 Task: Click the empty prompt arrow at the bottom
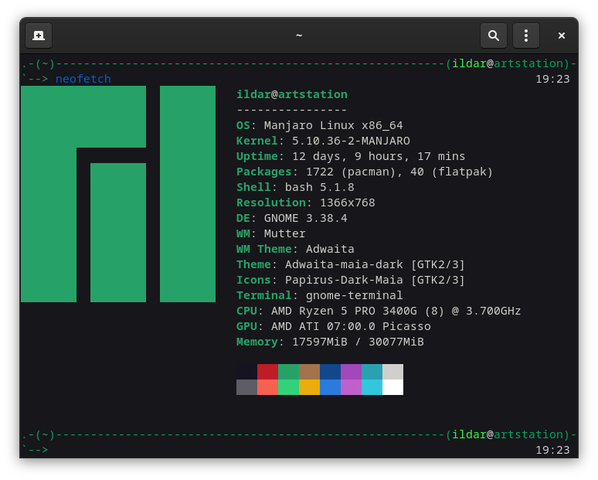(35, 450)
